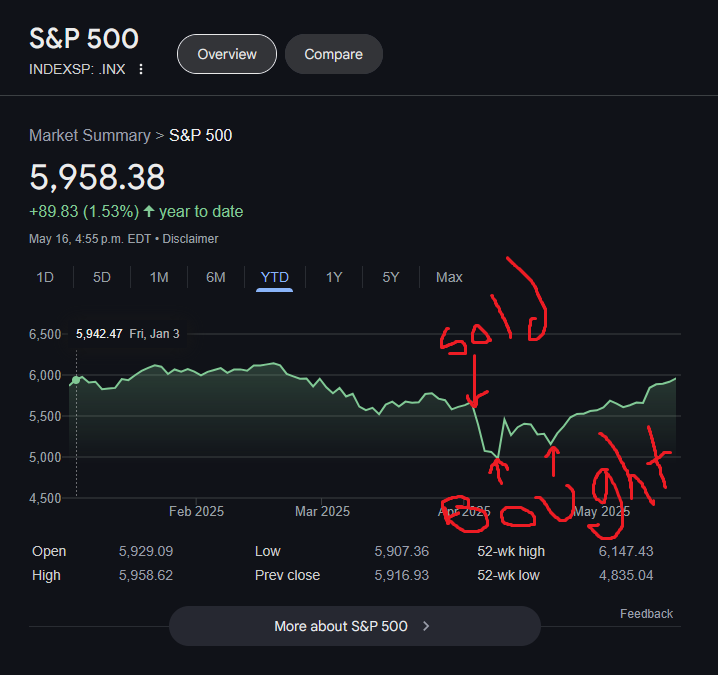This screenshot has width=718, height=675.
Task: Switch chart to 5Y range
Action: [x=391, y=277]
